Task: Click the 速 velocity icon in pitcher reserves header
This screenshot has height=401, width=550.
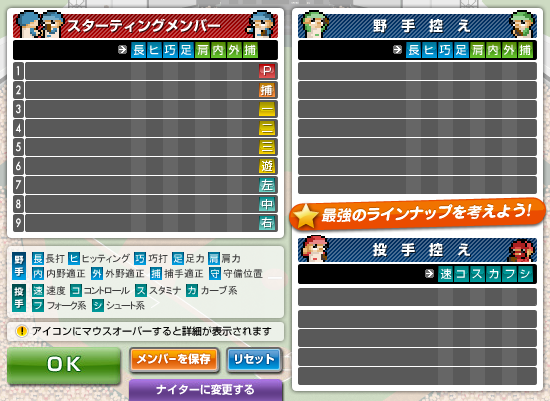Action: tap(445, 274)
